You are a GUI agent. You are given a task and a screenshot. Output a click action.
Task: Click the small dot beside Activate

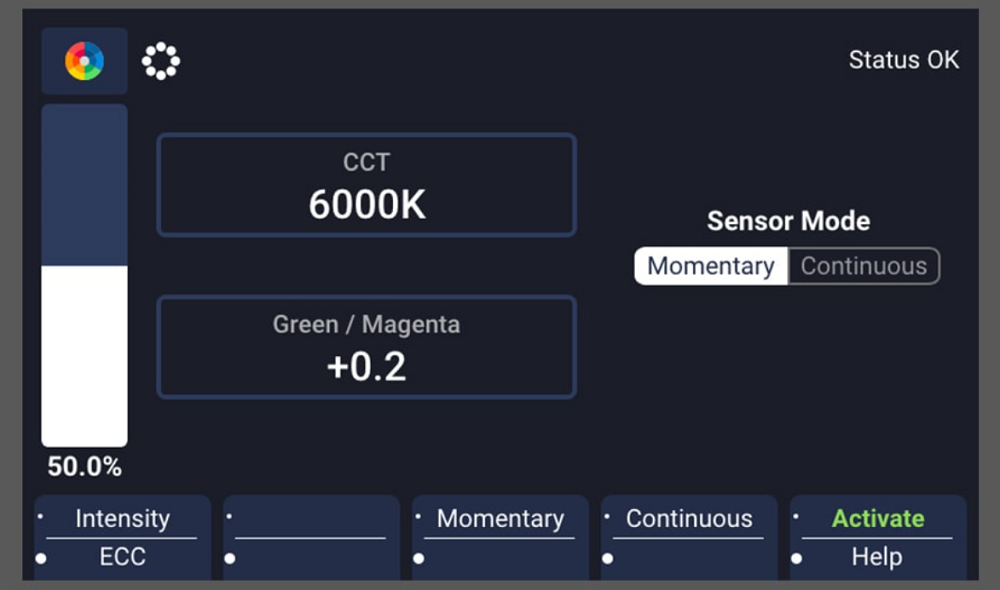pos(795,516)
